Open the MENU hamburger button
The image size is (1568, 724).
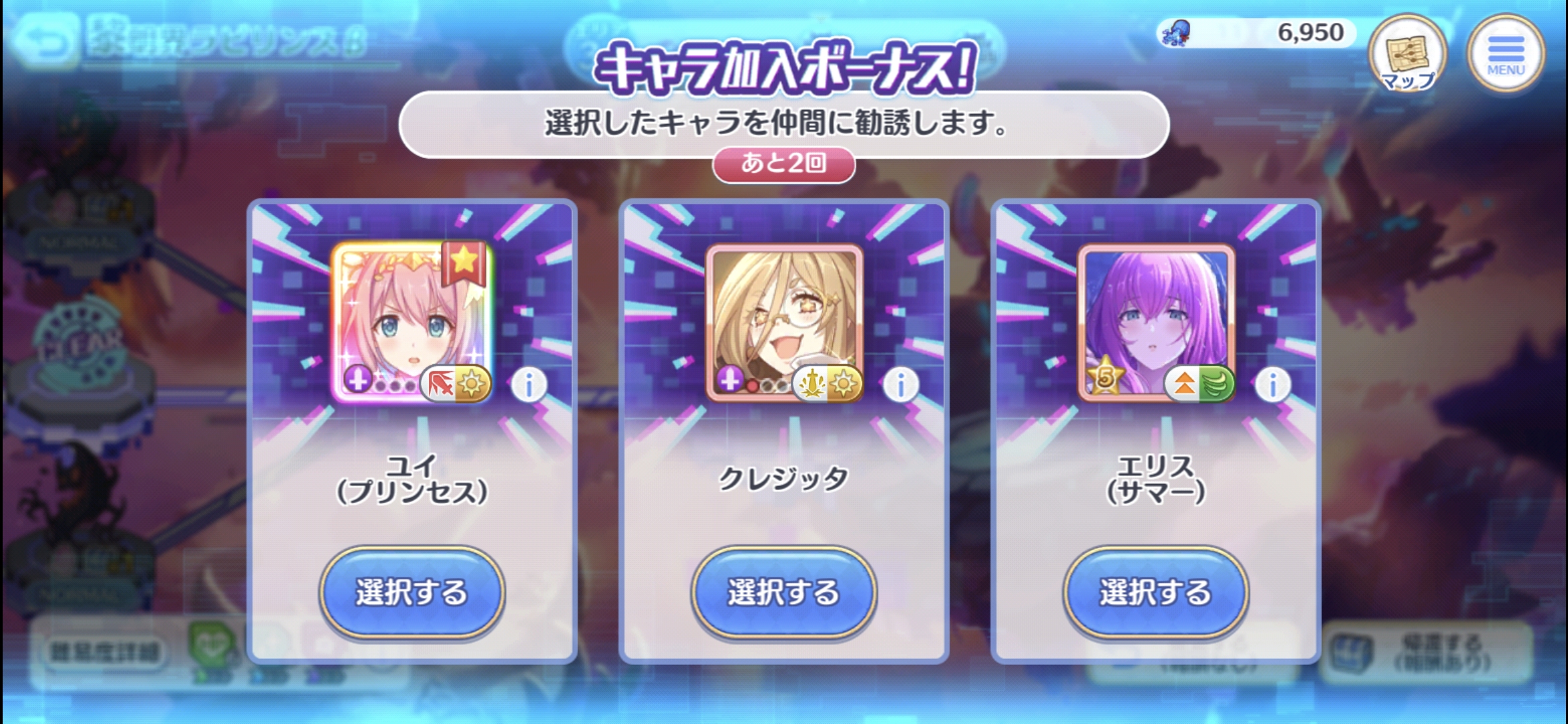coord(1506,54)
